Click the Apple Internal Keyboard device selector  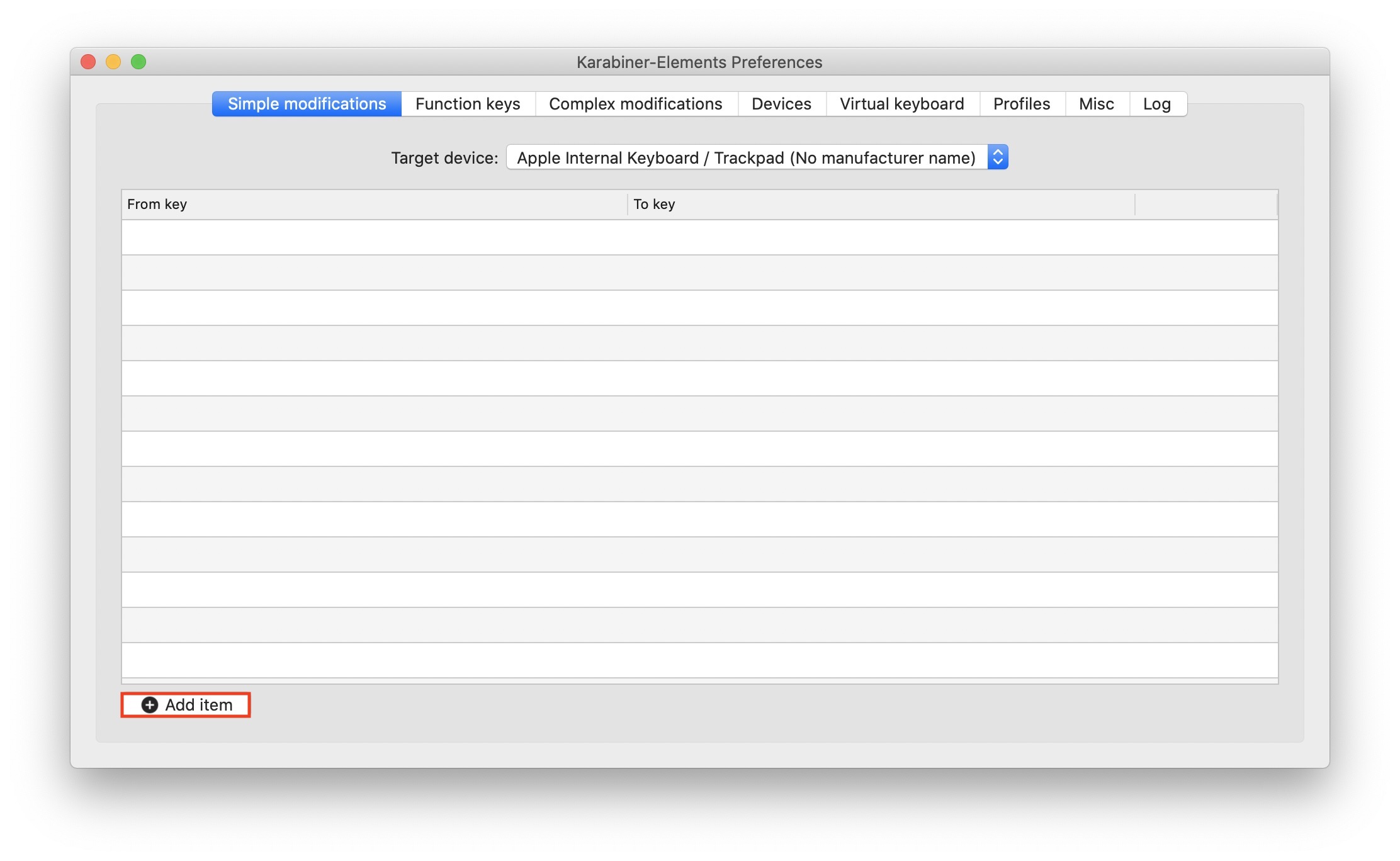coord(745,157)
